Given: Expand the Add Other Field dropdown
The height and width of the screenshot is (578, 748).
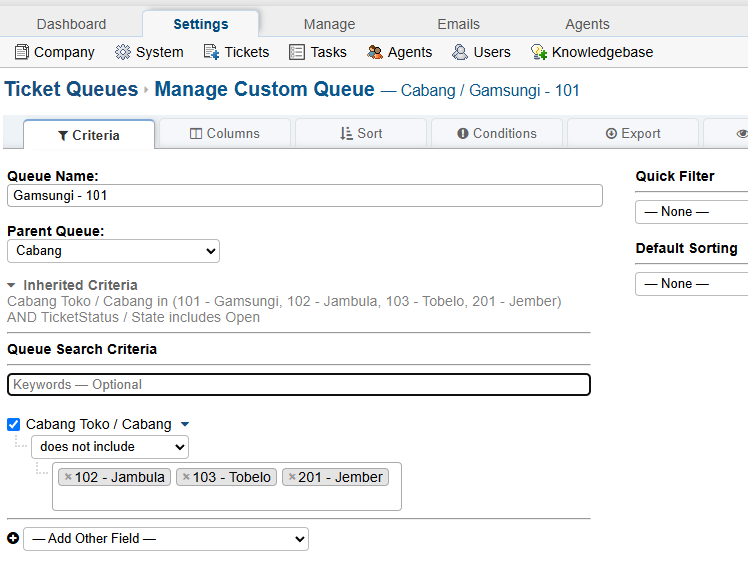Looking at the screenshot, I should [x=166, y=539].
